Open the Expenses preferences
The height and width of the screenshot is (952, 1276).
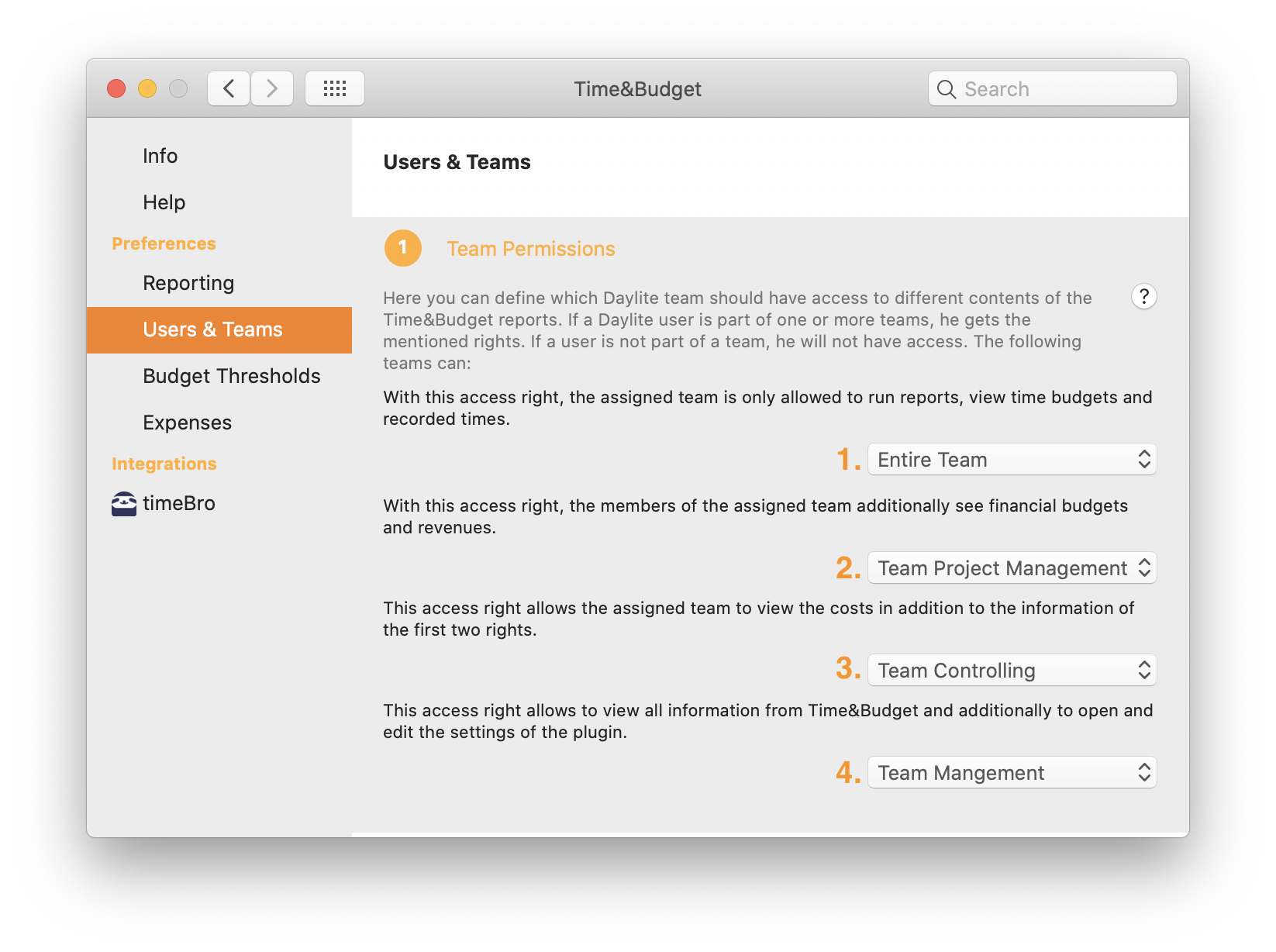219,423
